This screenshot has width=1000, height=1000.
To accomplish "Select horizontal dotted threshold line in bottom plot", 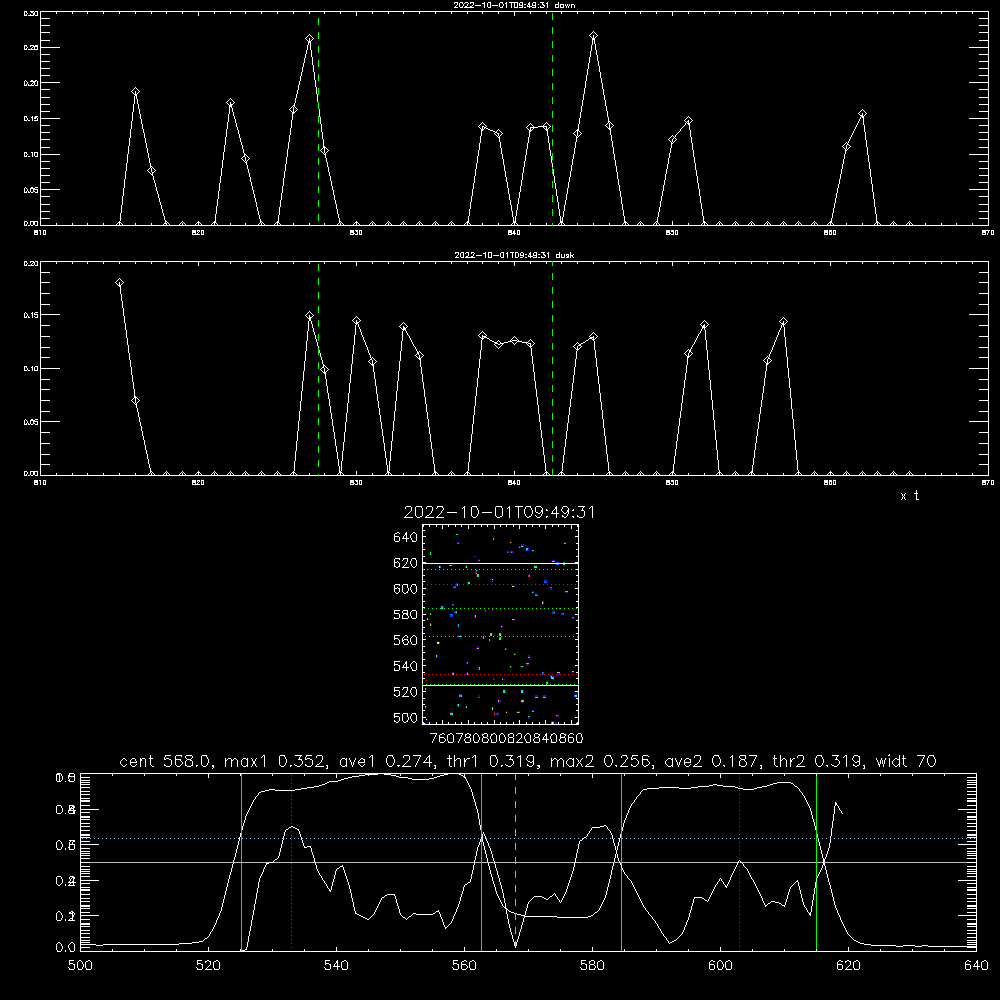I will point(528,839).
